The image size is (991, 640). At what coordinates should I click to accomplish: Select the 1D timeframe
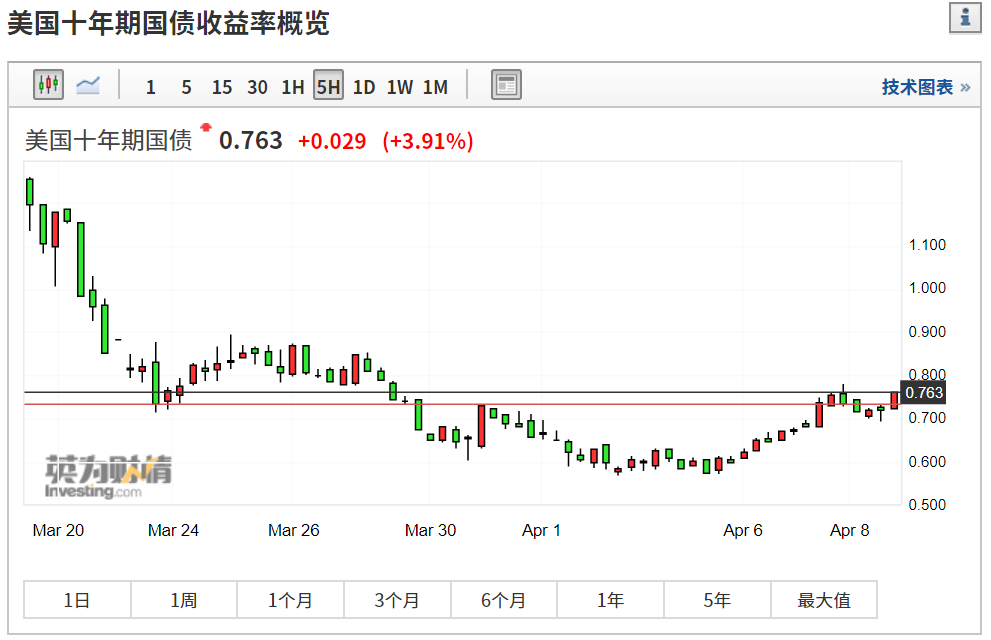(363, 87)
